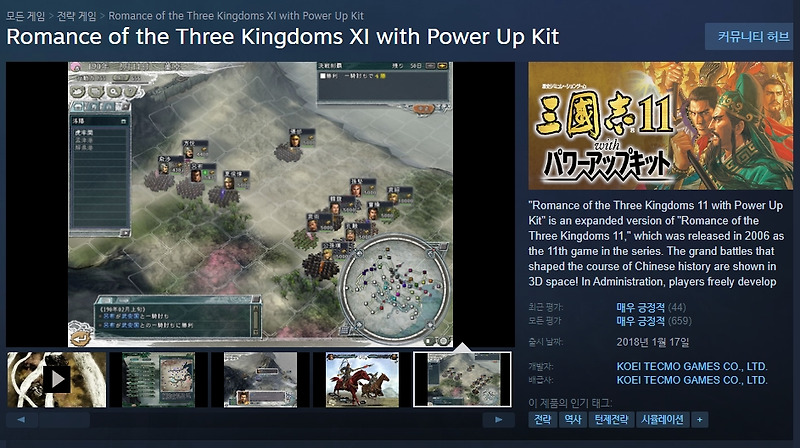Open the KOEI TECMO GAMES publisher link
800x448 pixels.
tap(692, 380)
